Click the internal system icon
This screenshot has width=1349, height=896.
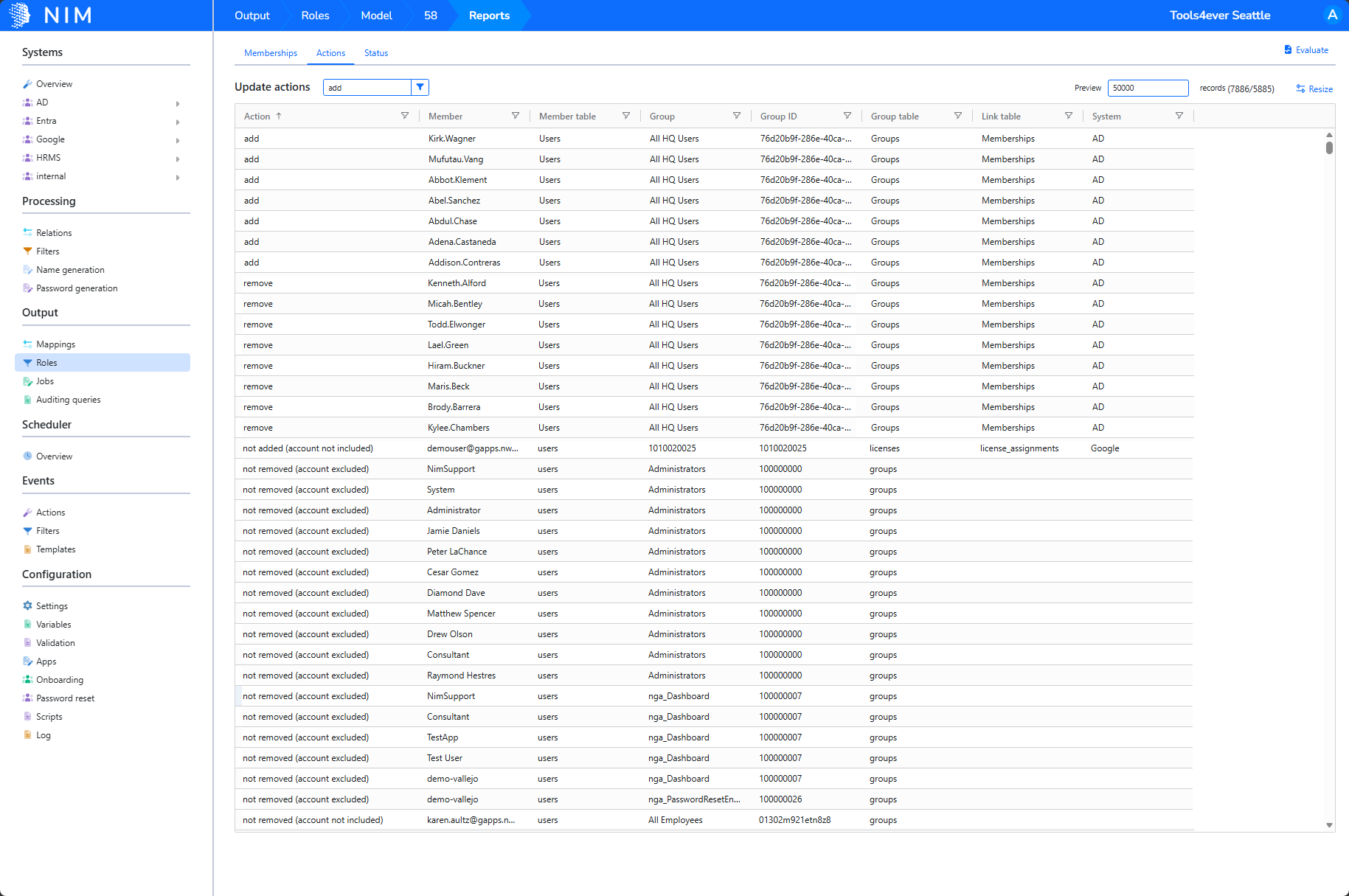tap(27, 176)
